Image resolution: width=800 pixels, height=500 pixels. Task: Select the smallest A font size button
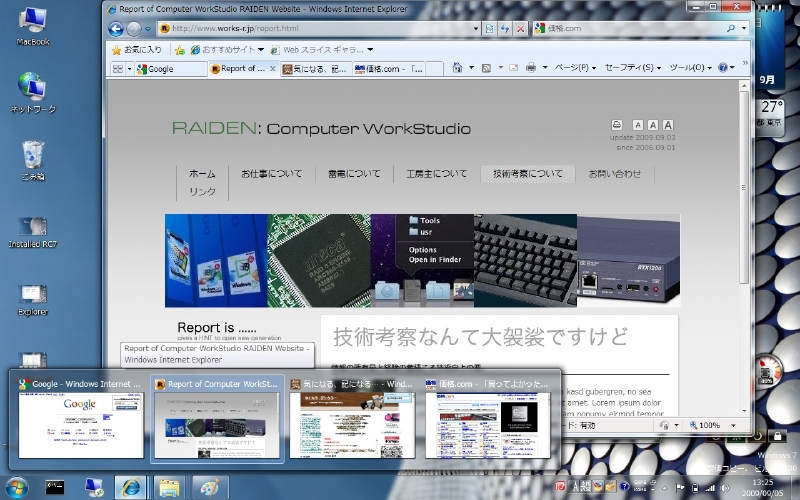tap(638, 124)
